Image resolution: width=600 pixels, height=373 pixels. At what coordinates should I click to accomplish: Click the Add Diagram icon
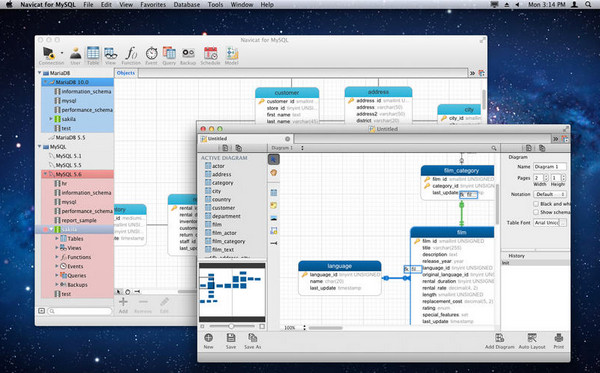[x=499, y=340]
